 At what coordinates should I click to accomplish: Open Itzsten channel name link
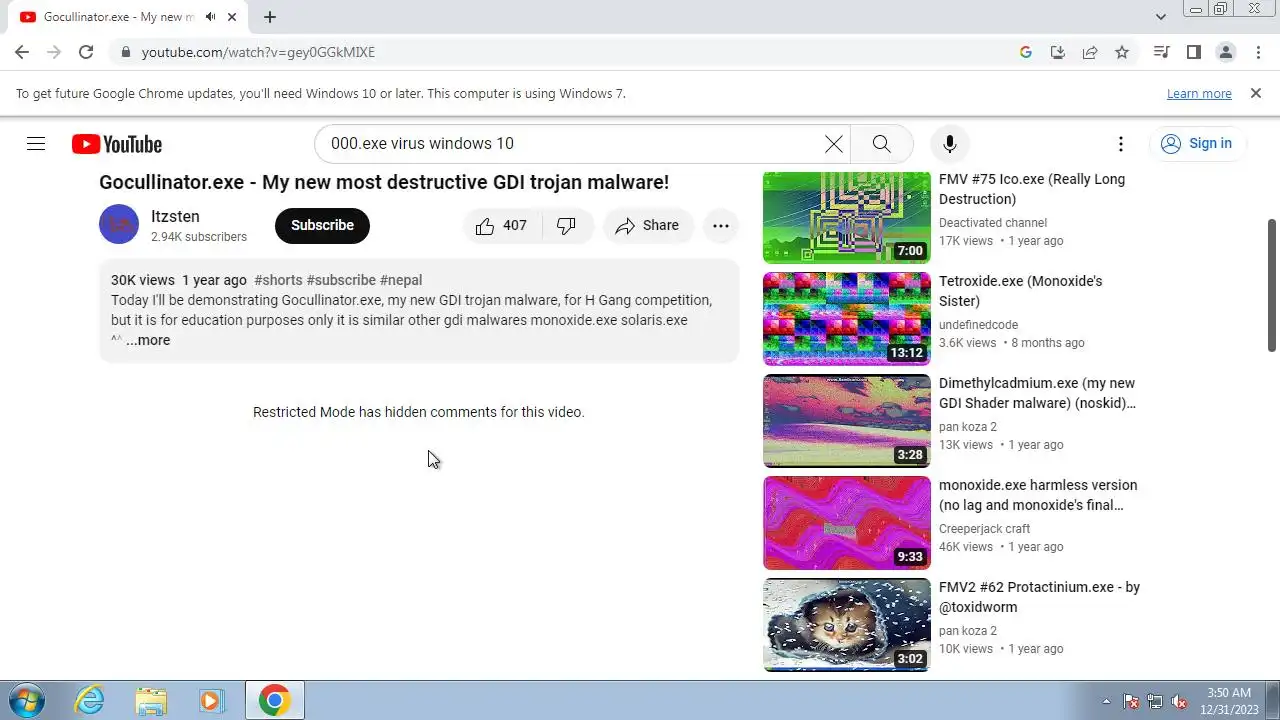[175, 216]
